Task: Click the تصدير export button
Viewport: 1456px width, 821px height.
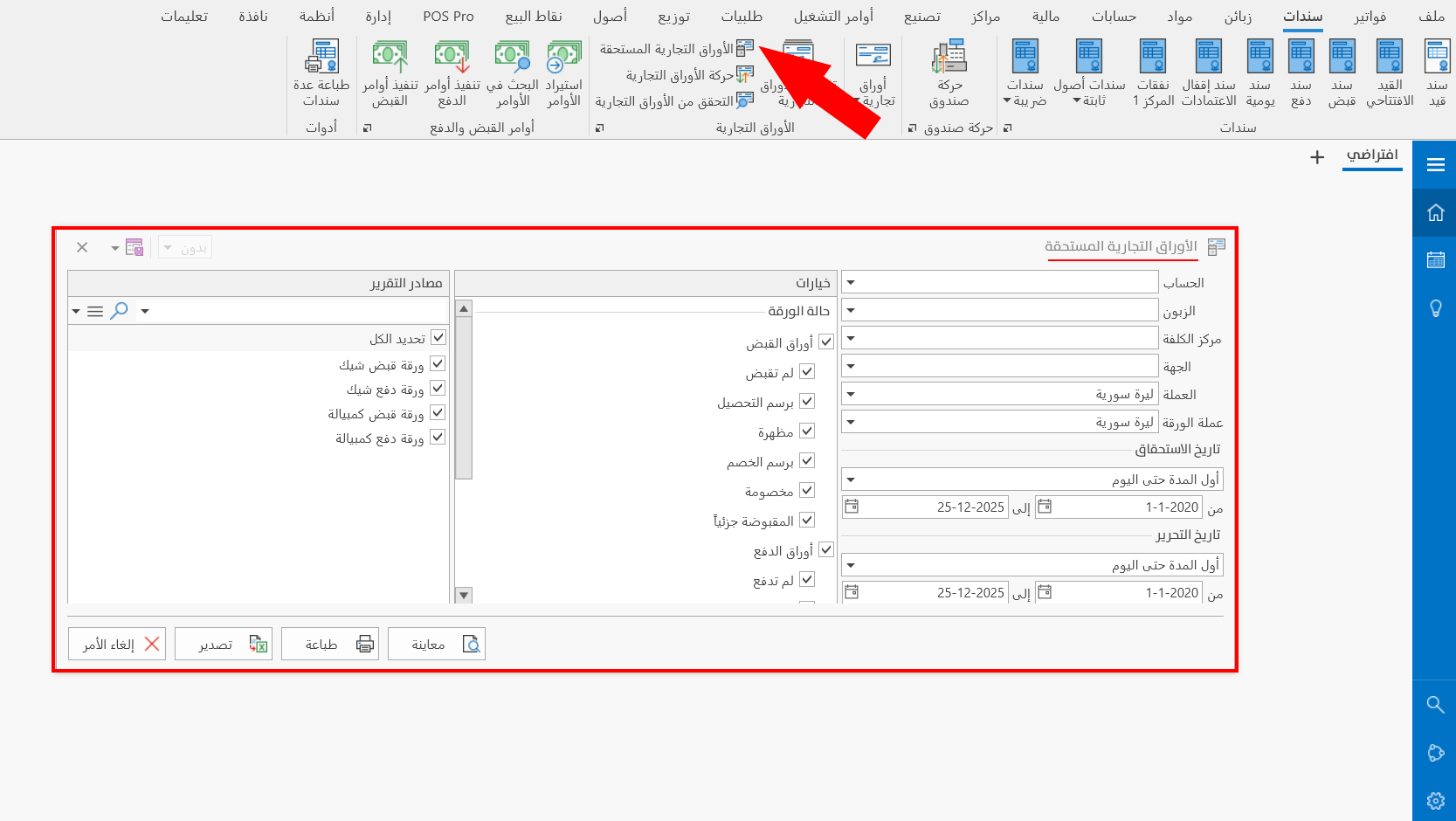Action: 224,644
